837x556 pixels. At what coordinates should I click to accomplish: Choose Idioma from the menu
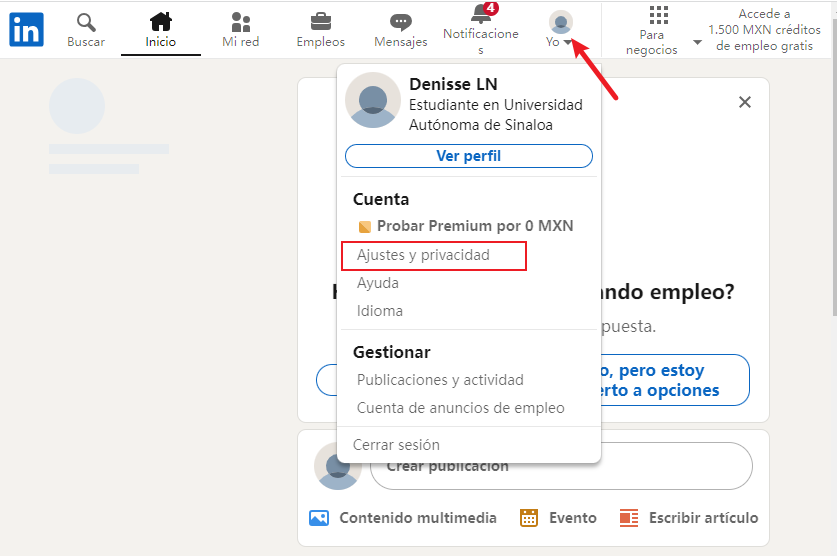(380, 311)
